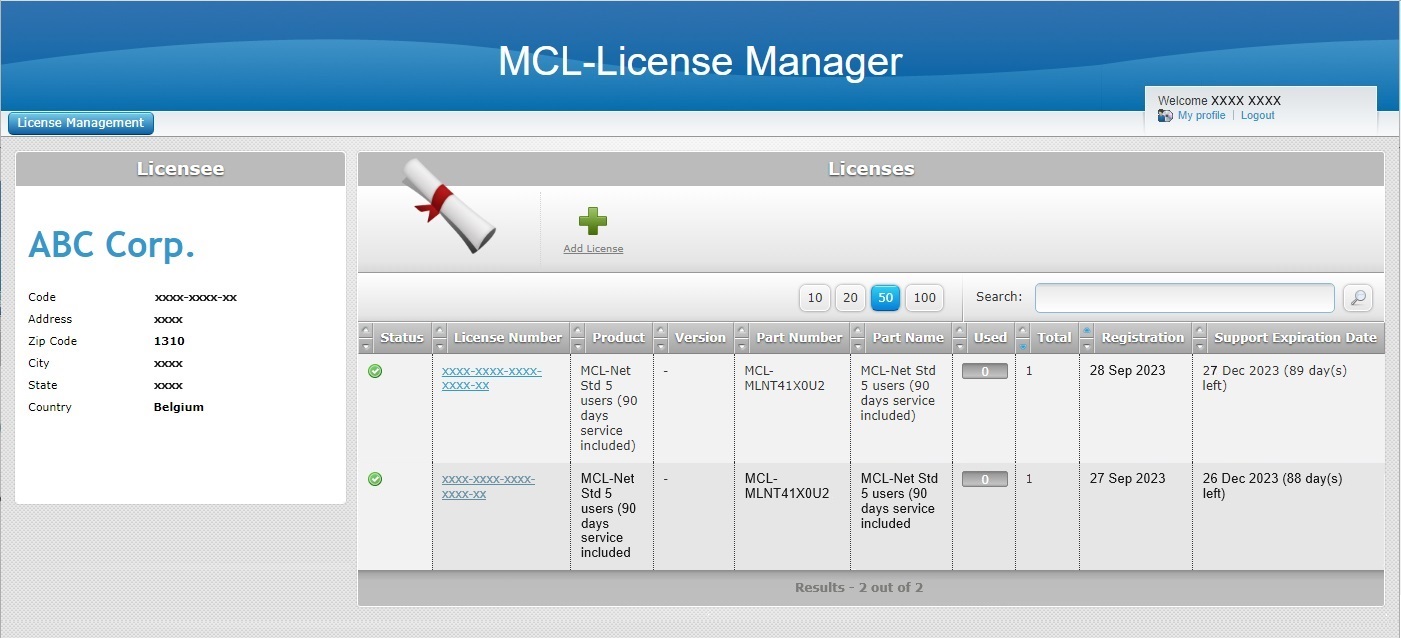Sort Registration ascending with up arrow
Image resolution: width=1401 pixels, height=638 pixels.
point(1087,330)
